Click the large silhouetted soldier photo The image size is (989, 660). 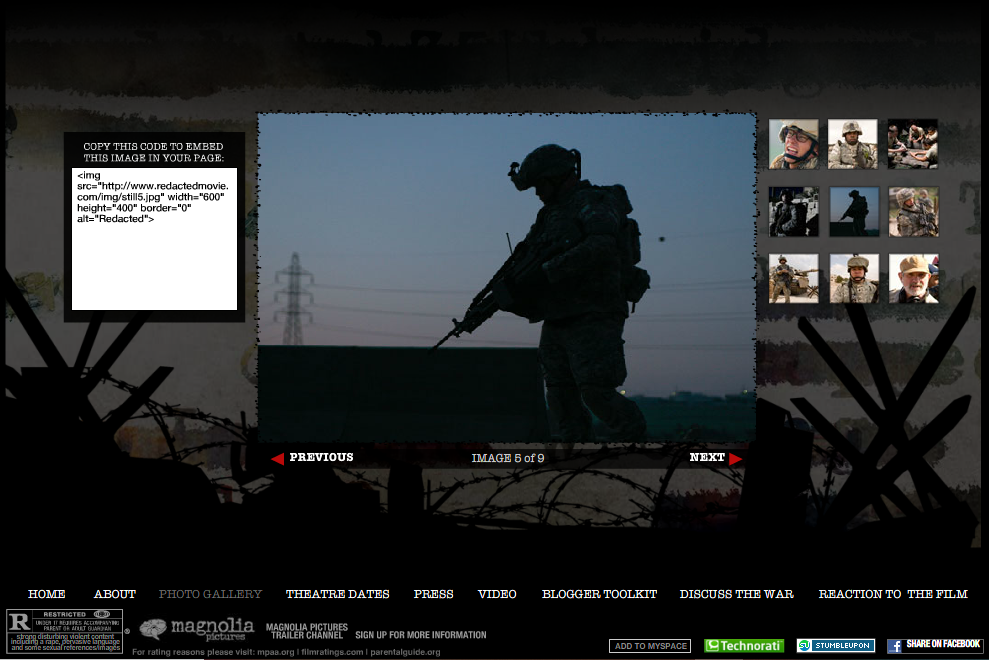point(506,278)
